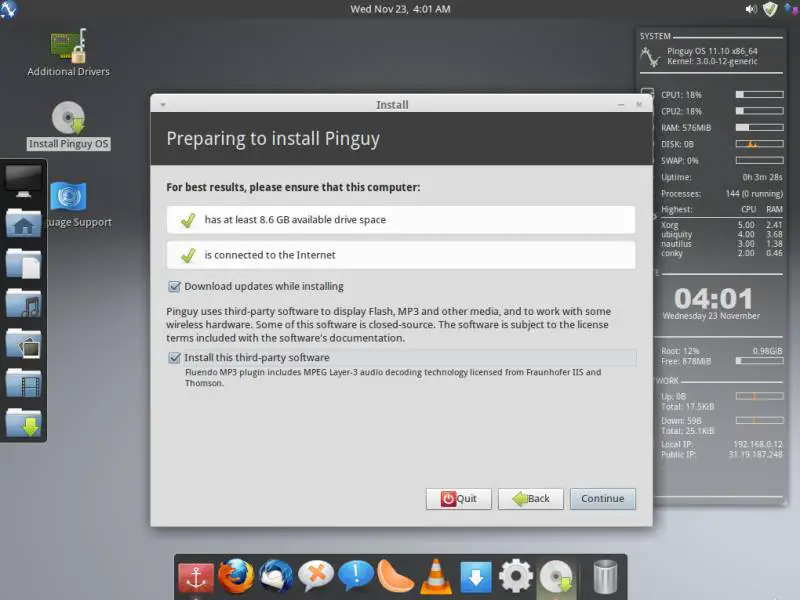Open the main menu icon at top-left
Viewport: 800px width, 600px height.
(8, 9)
